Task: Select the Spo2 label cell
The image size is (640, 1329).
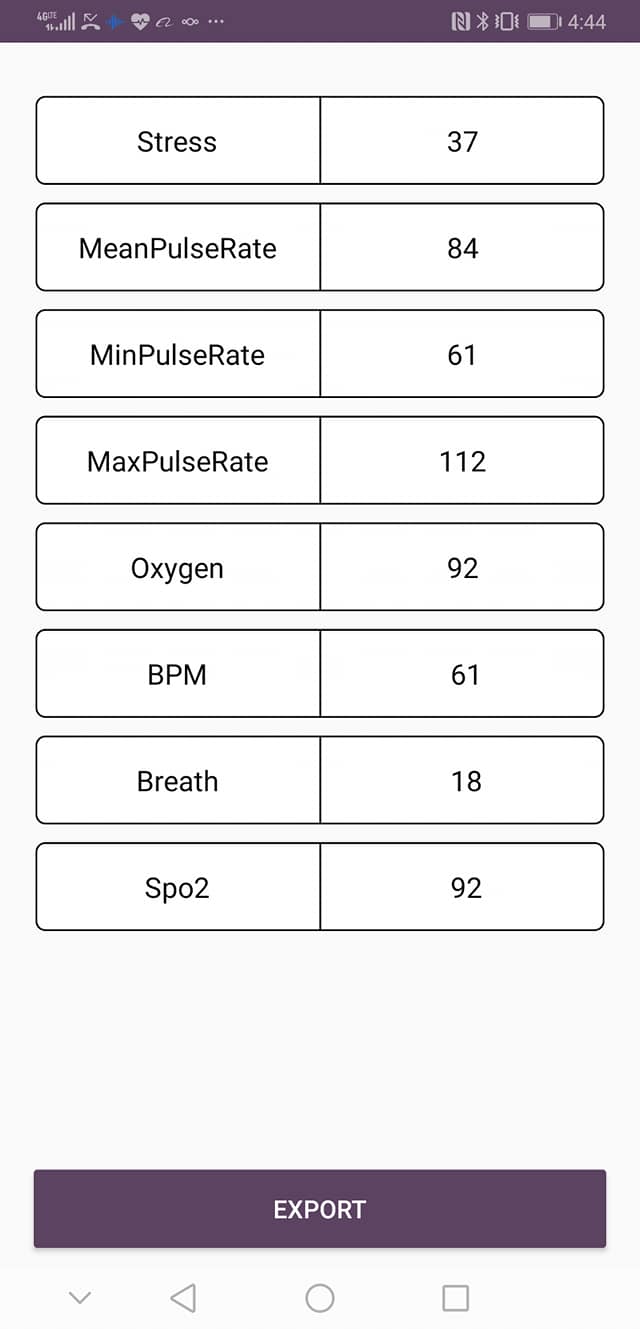Action: (178, 888)
